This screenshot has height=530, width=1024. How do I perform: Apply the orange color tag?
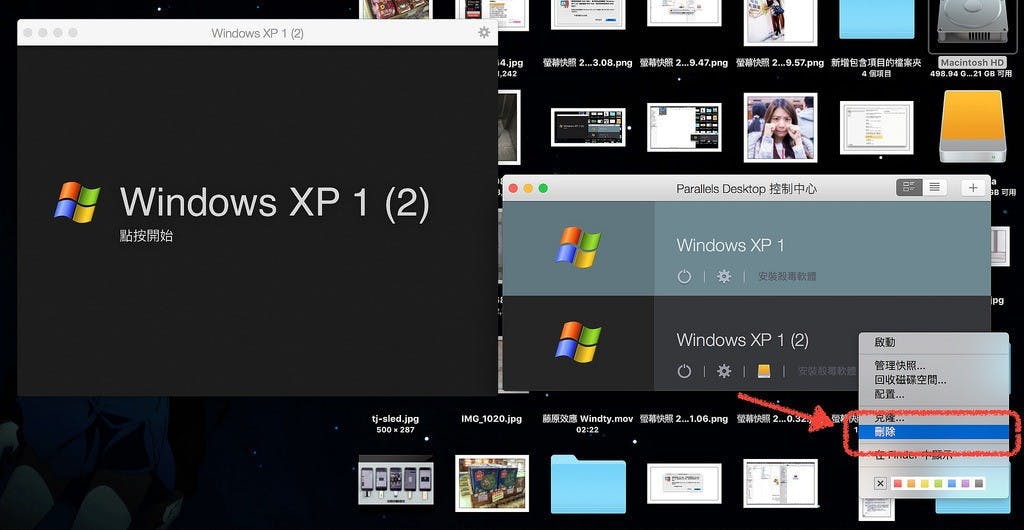coord(911,484)
